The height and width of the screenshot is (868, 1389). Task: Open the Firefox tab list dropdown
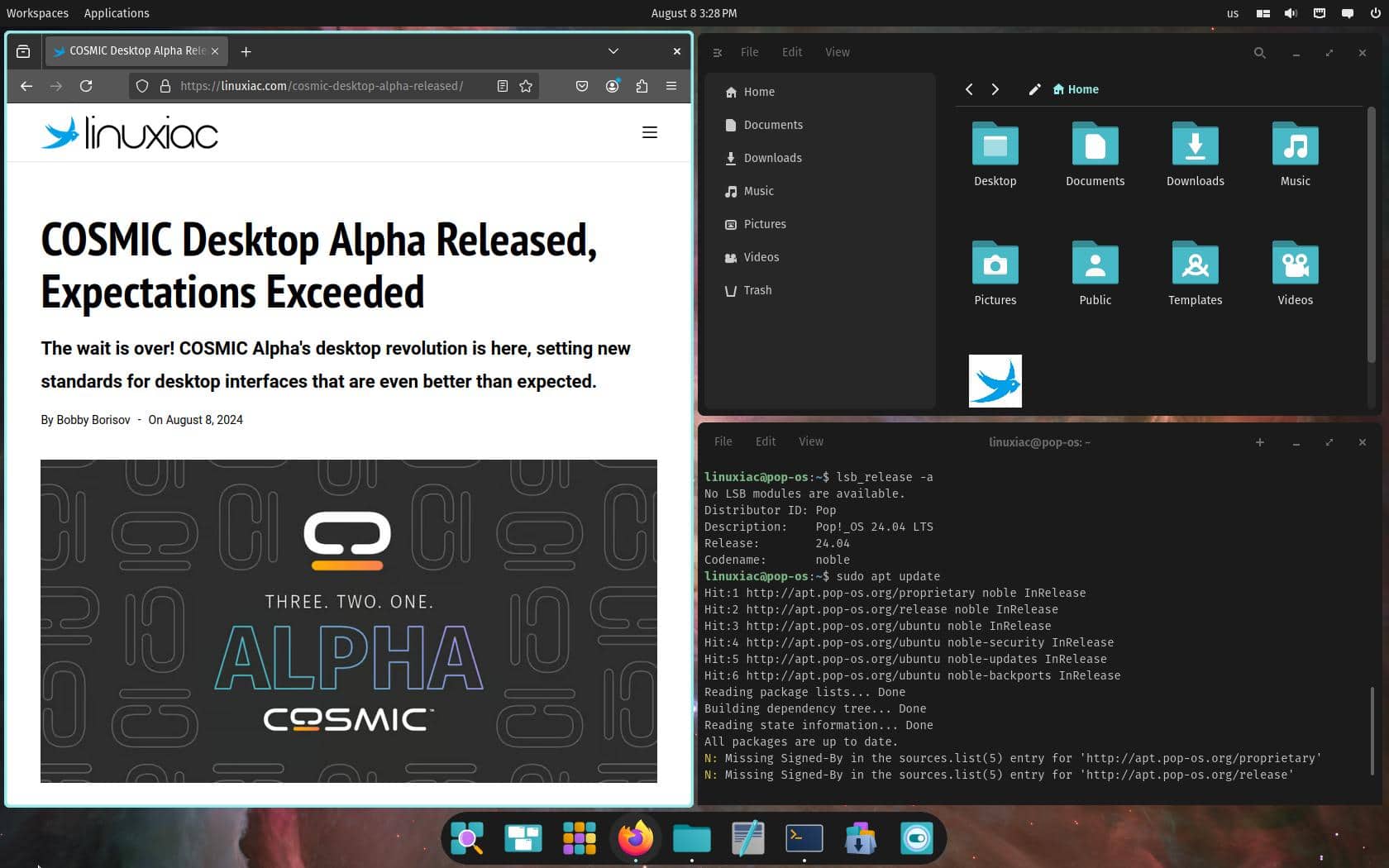click(613, 51)
